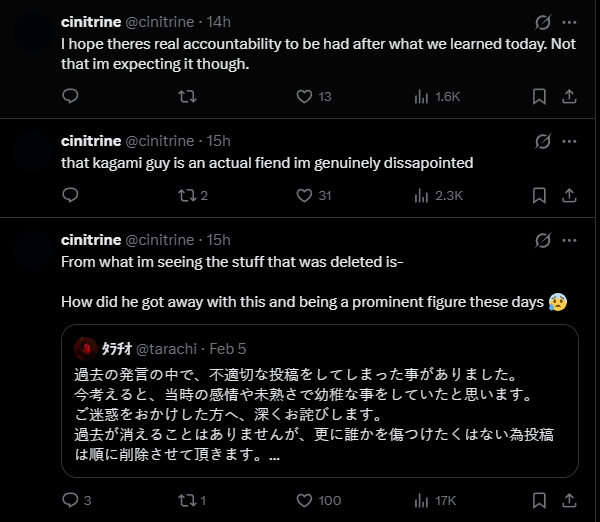The width and height of the screenshot is (600, 522).
Task: Share the first tweet
Action: pyautogui.click(x=569, y=96)
